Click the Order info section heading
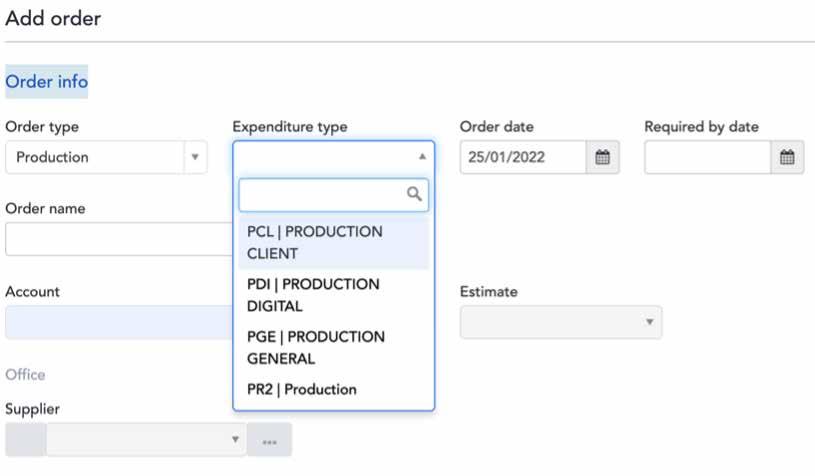 [47, 82]
